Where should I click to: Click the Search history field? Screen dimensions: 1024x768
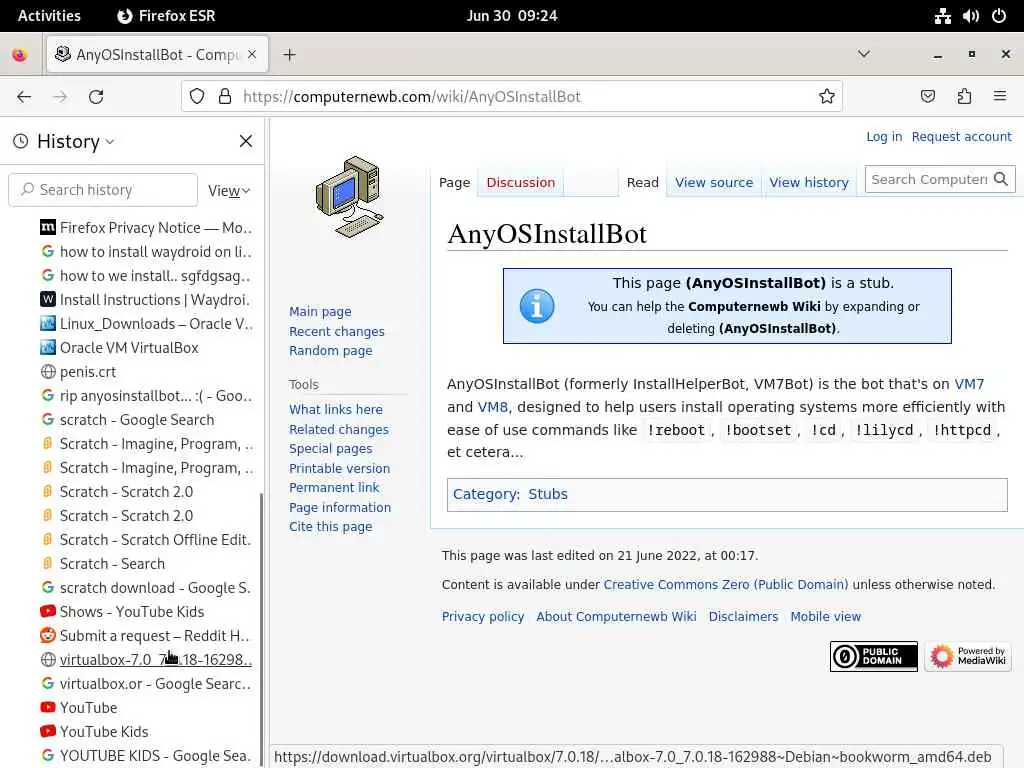(x=103, y=190)
